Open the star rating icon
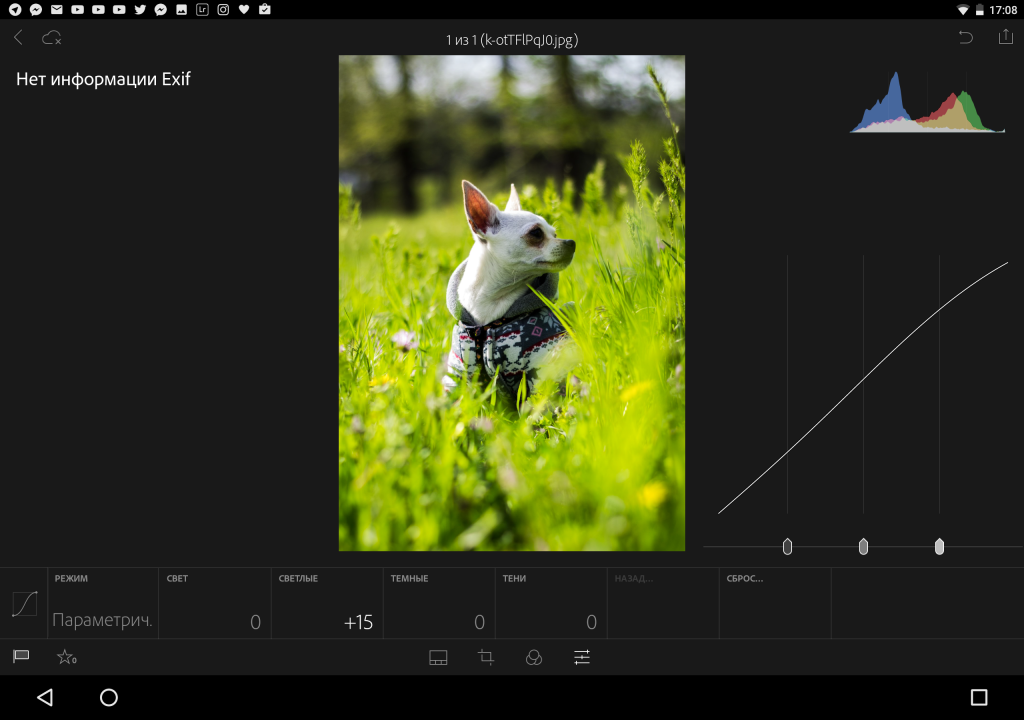This screenshot has height=720, width=1024. pyautogui.click(x=67, y=657)
